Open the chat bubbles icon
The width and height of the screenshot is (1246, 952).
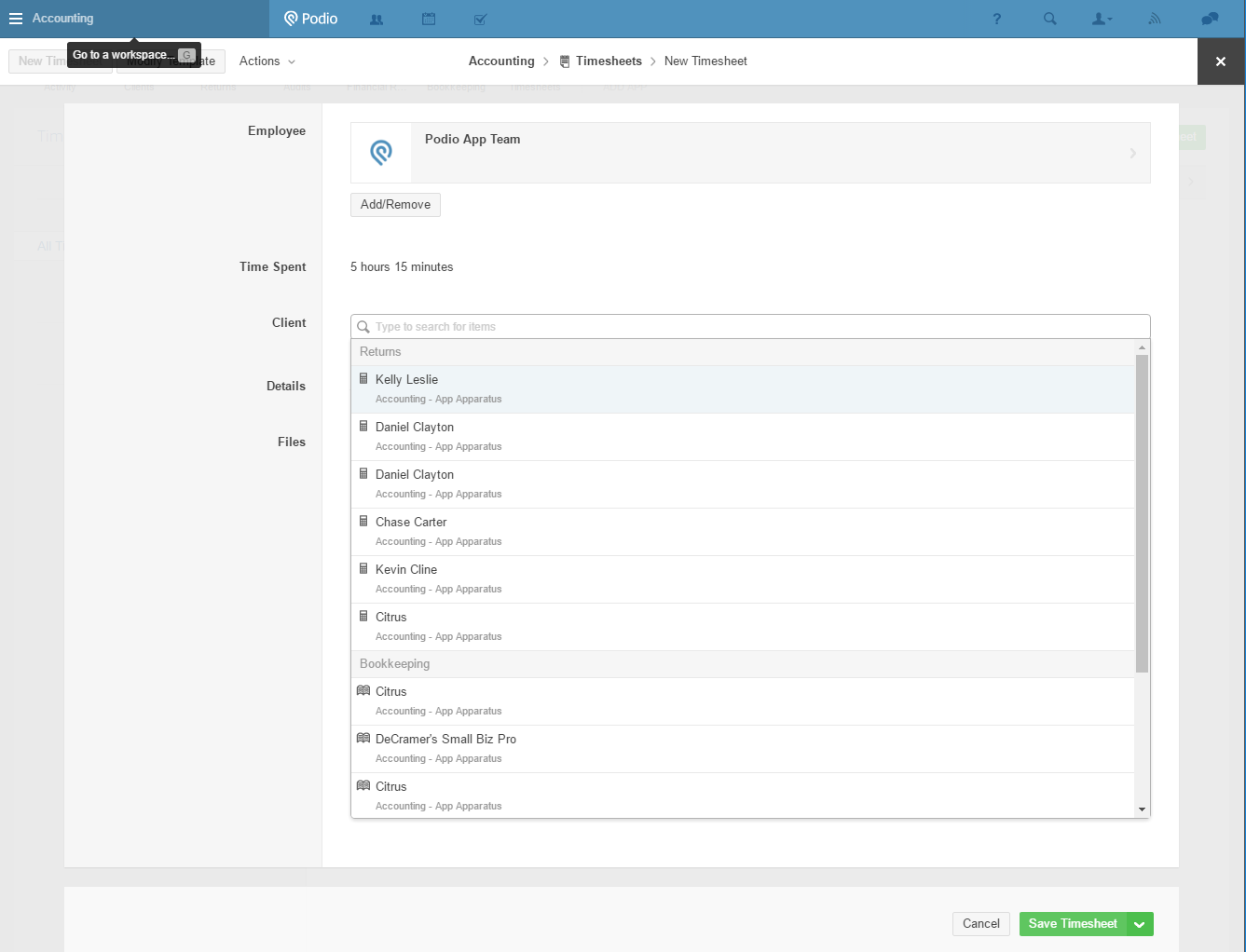pyautogui.click(x=1210, y=19)
